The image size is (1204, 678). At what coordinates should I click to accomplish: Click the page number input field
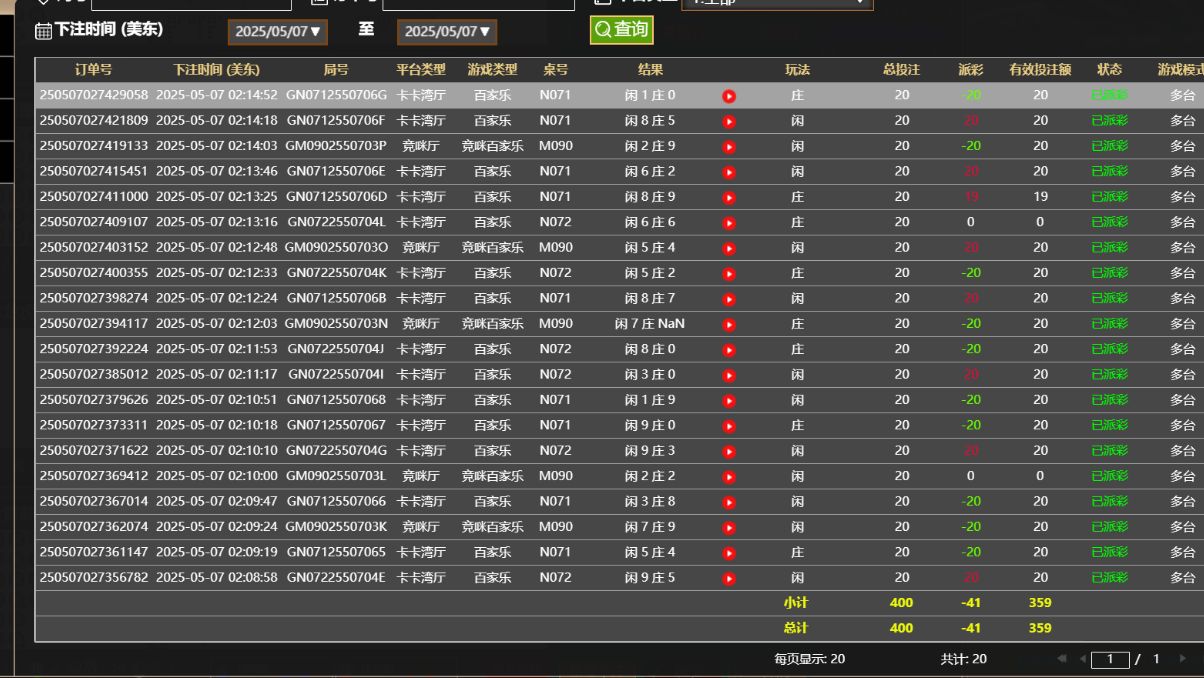(x=1110, y=659)
